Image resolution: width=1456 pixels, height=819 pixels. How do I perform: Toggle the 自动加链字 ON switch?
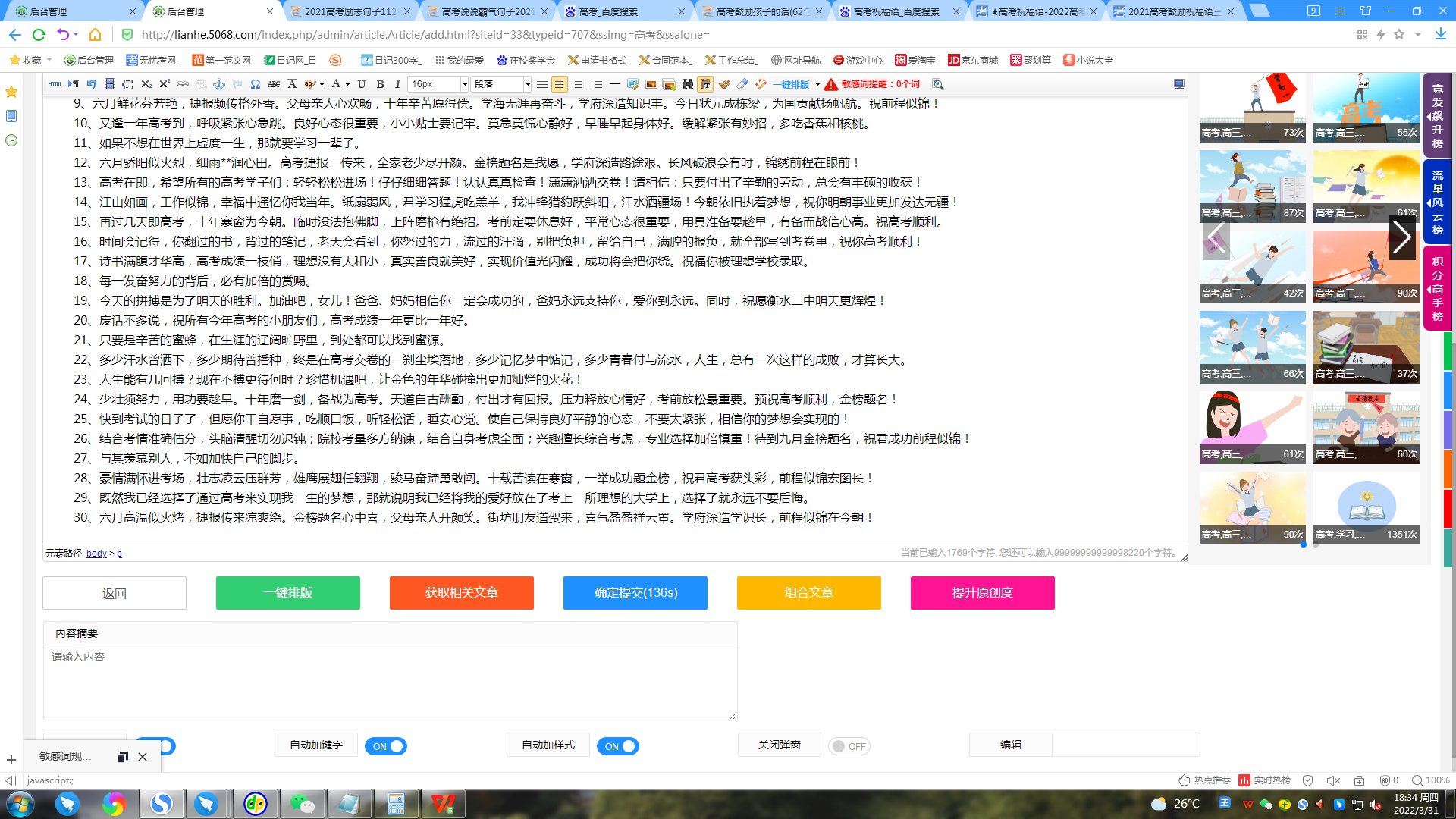pos(386,746)
